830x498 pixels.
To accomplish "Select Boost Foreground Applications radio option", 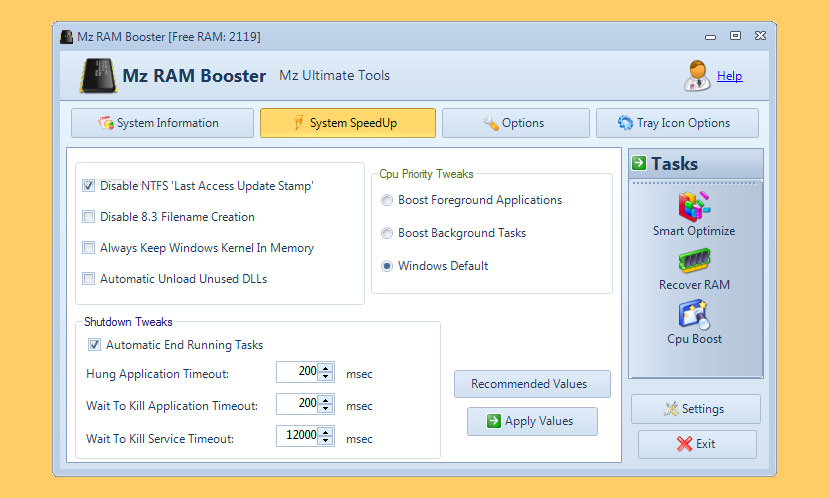I will click(387, 200).
